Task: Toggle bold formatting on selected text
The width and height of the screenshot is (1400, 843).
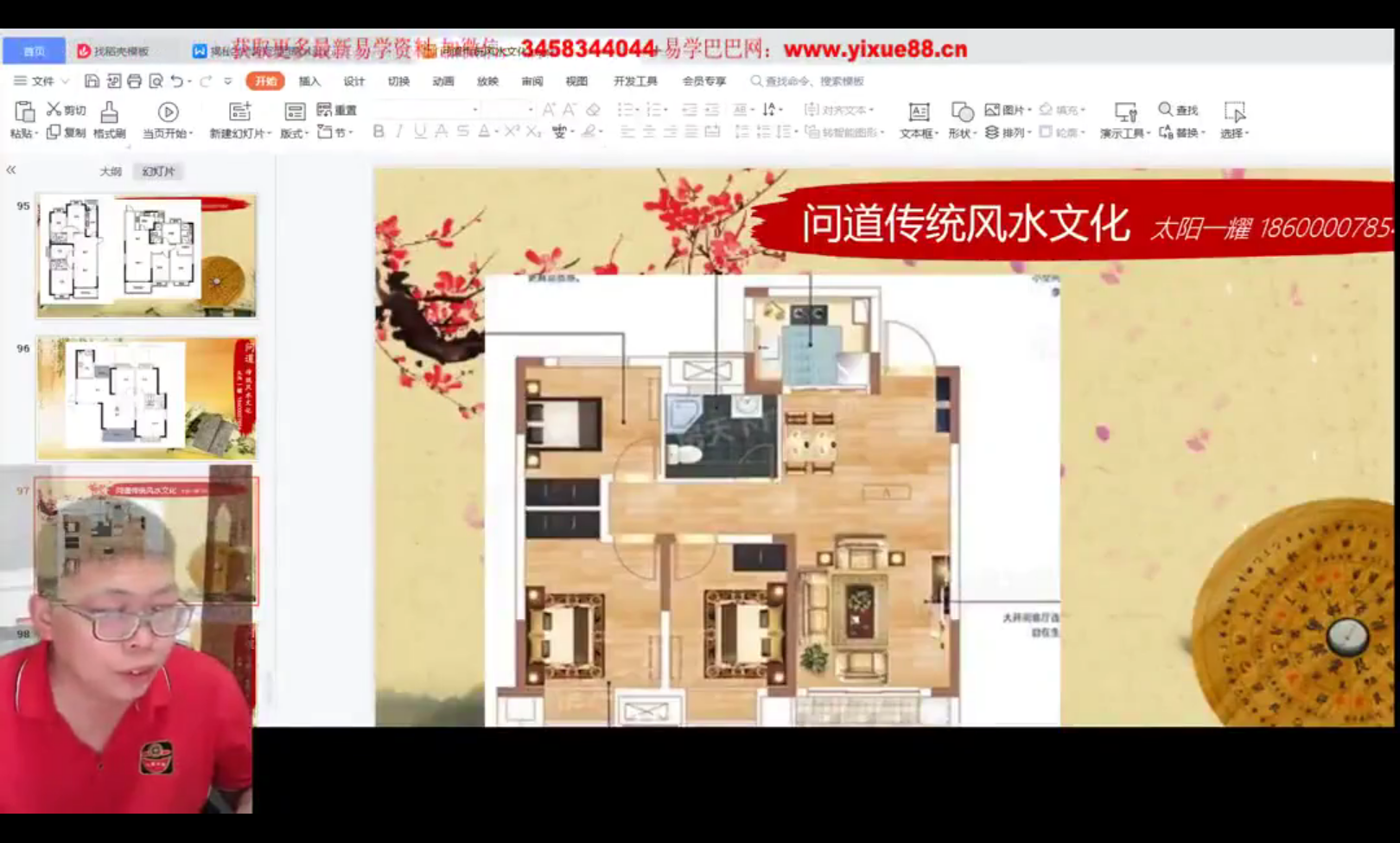Action: tap(377, 131)
